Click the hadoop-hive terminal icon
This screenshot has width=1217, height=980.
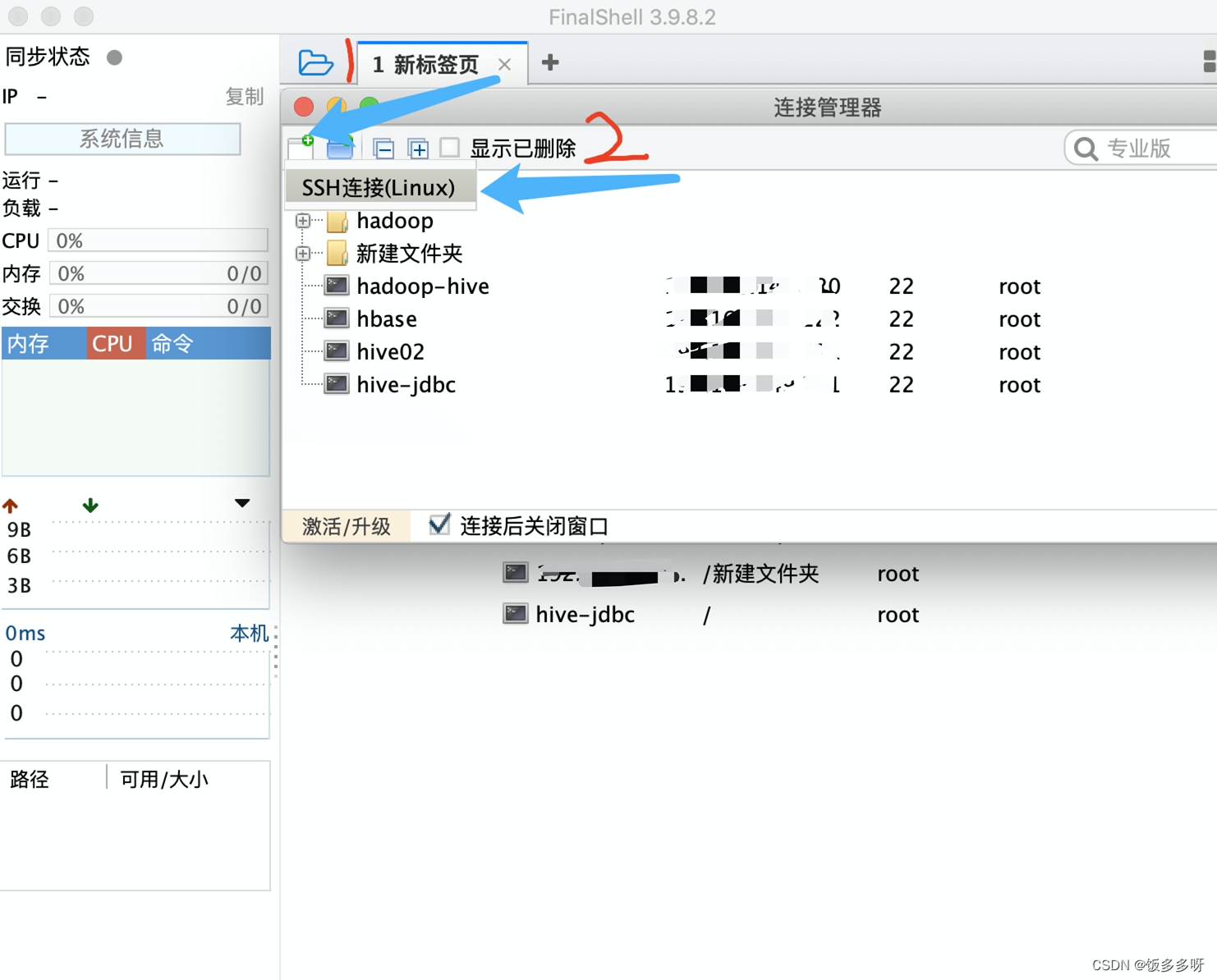[x=337, y=286]
